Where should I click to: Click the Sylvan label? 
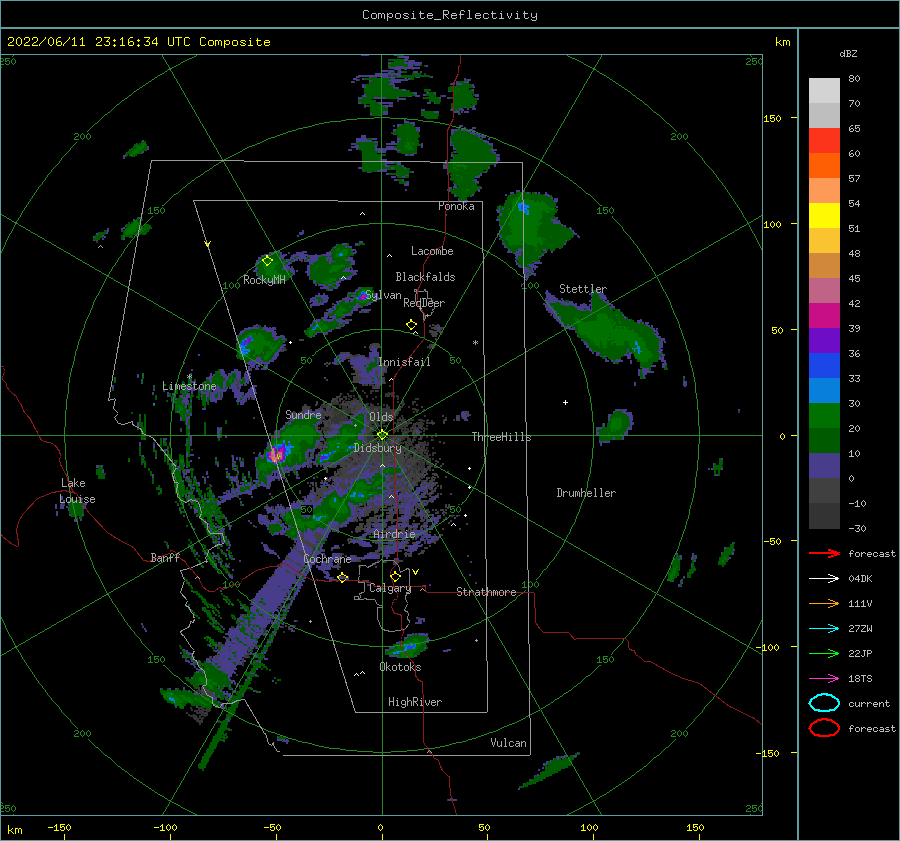point(384,295)
